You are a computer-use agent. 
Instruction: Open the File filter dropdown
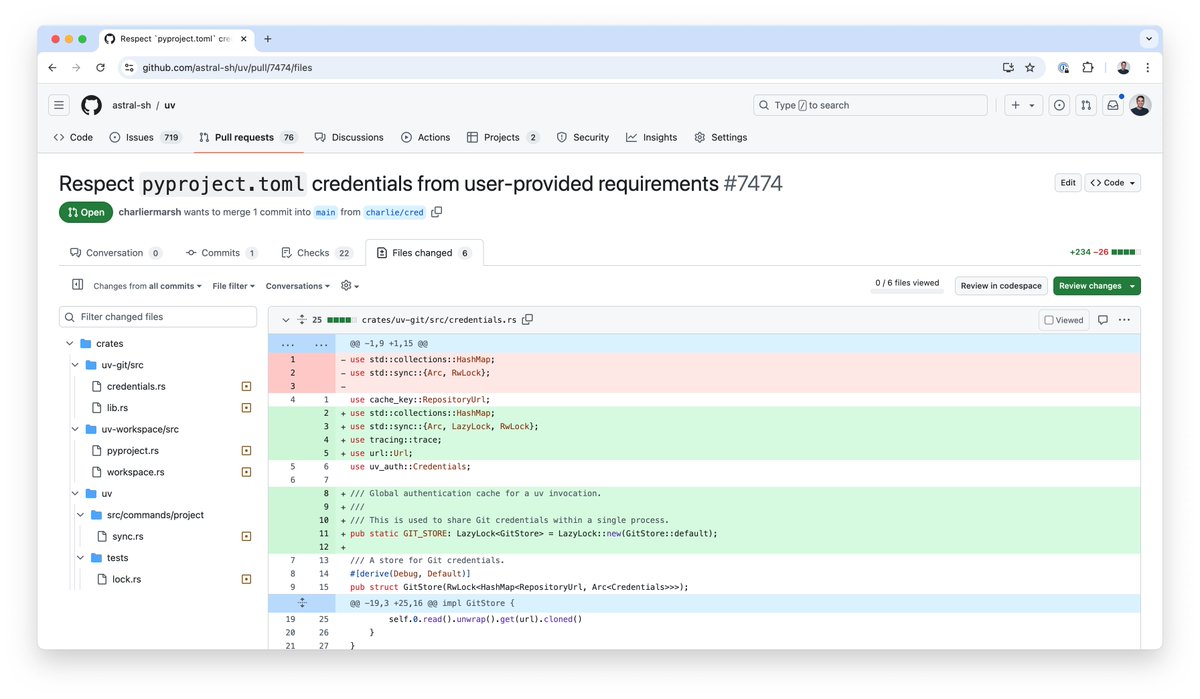coord(233,286)
